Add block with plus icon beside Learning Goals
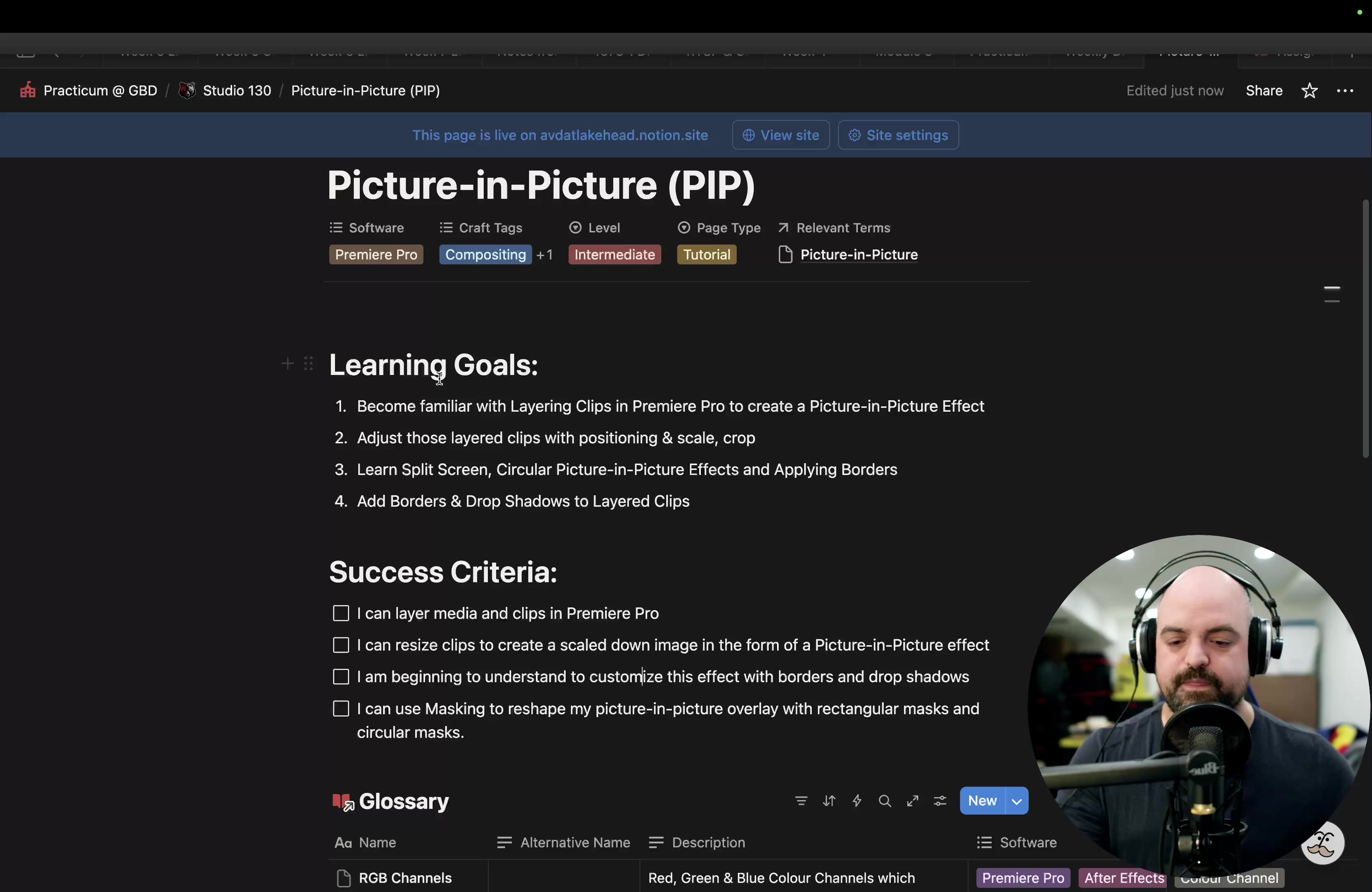The width and height of the screenshot is (1372, 892). 287,364
